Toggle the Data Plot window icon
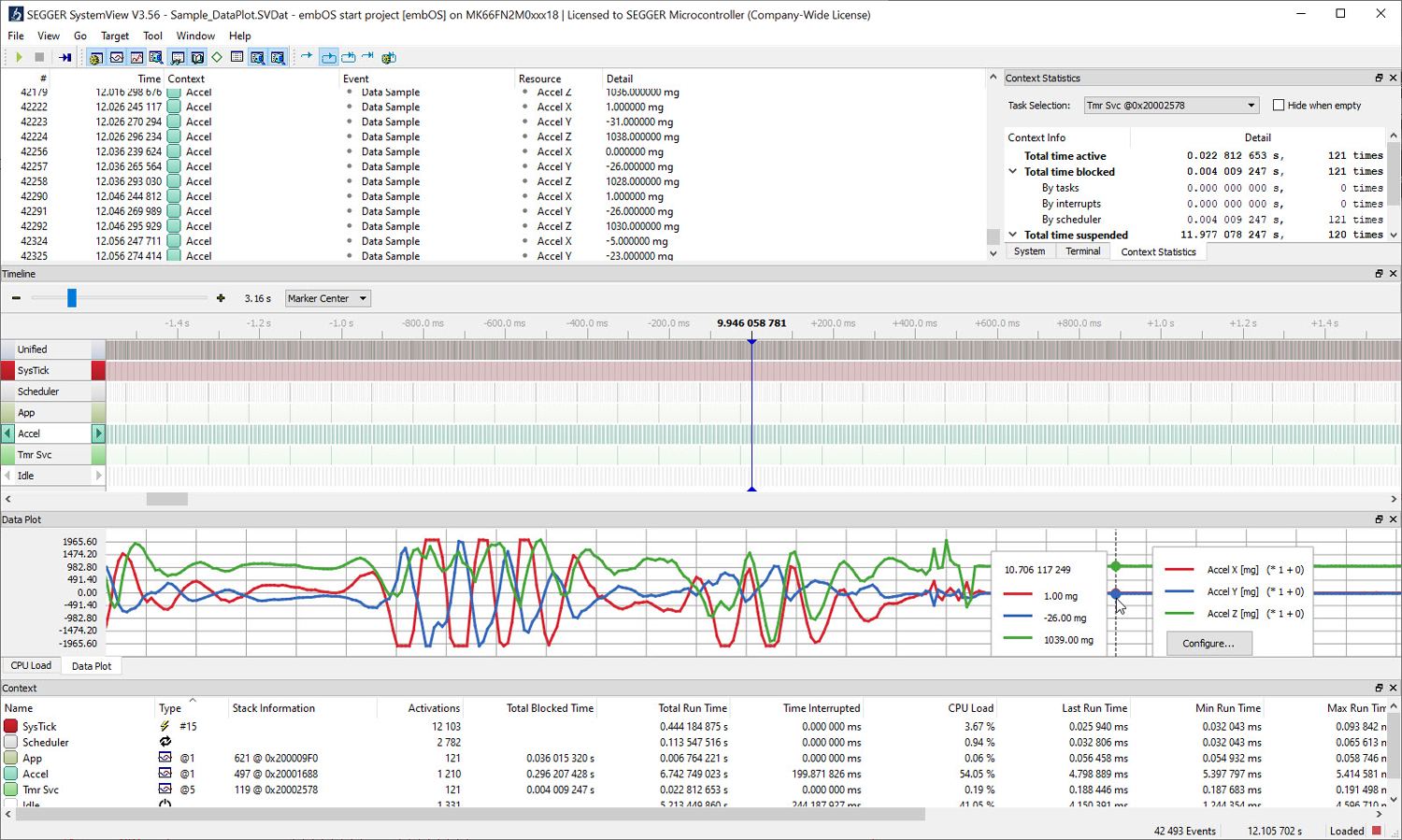Image resolution: width=1402 pixels, height=840 pixels. tap(136, 57)
